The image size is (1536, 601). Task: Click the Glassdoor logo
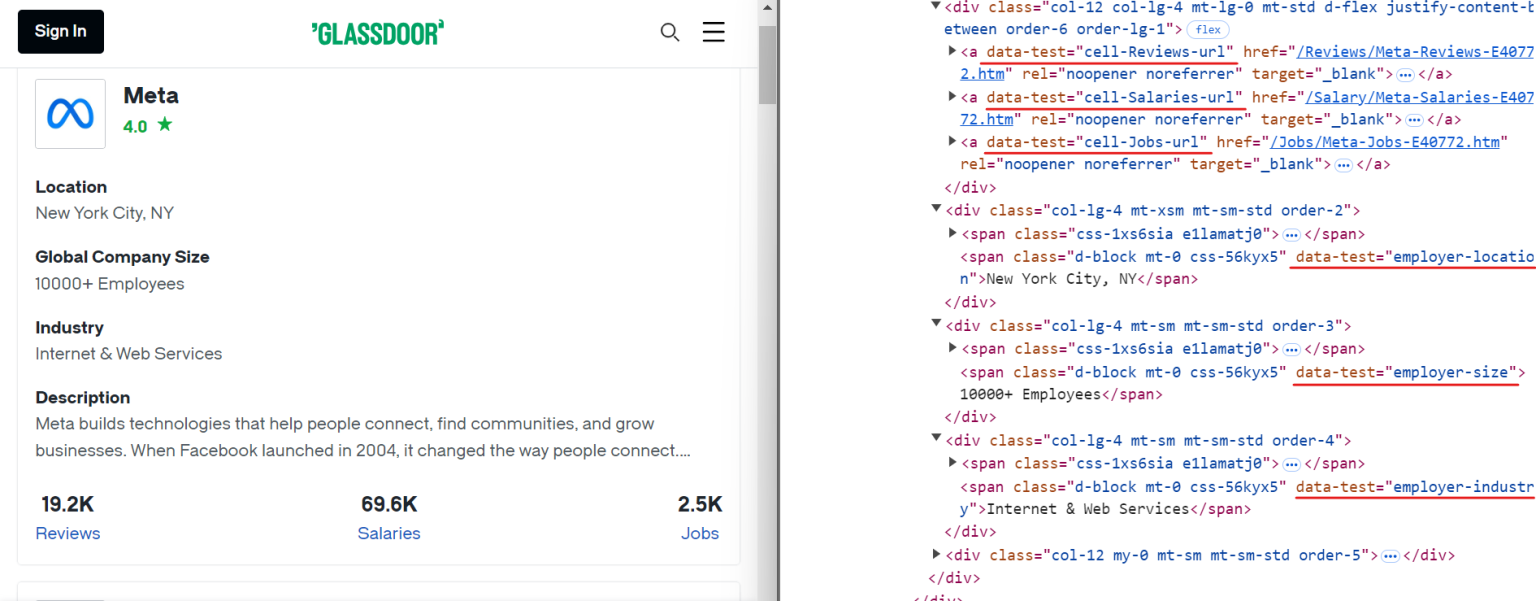pos(377,32)
